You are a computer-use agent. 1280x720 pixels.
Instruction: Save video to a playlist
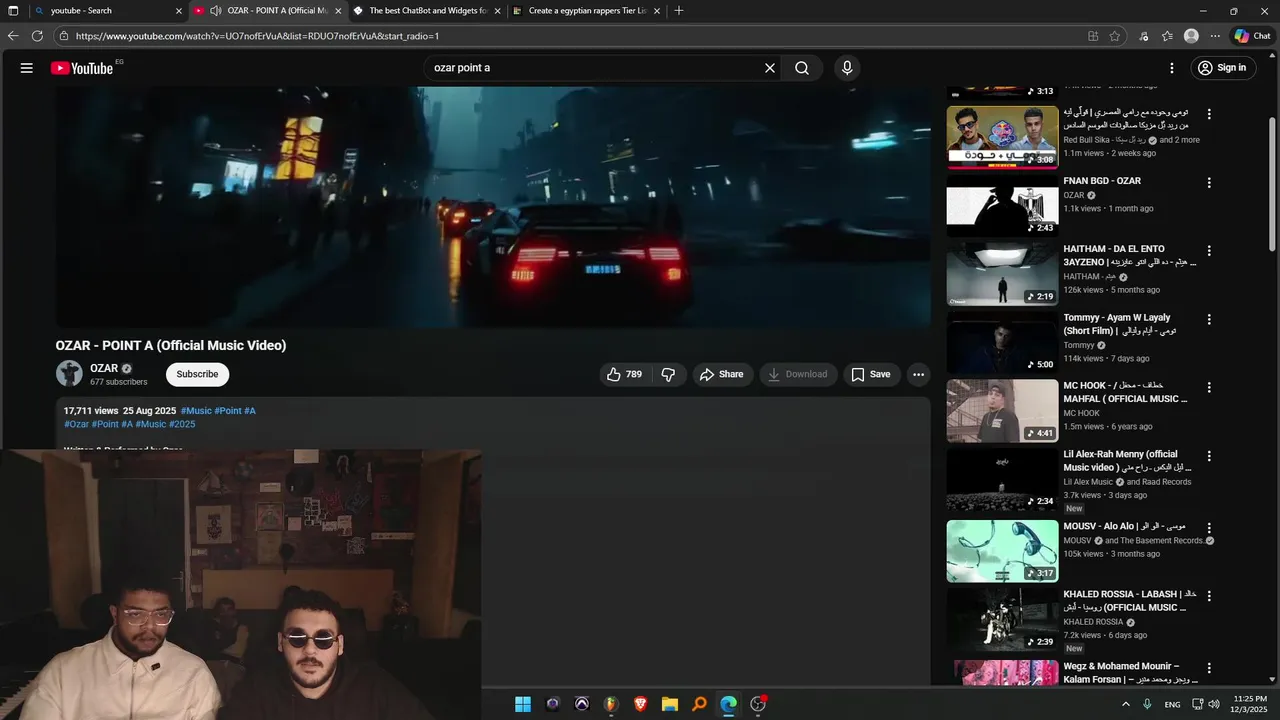[871, 374]
